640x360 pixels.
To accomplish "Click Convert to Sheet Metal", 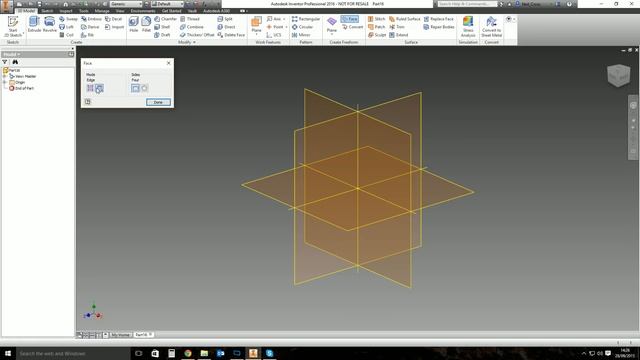I will tap(491, 27).
